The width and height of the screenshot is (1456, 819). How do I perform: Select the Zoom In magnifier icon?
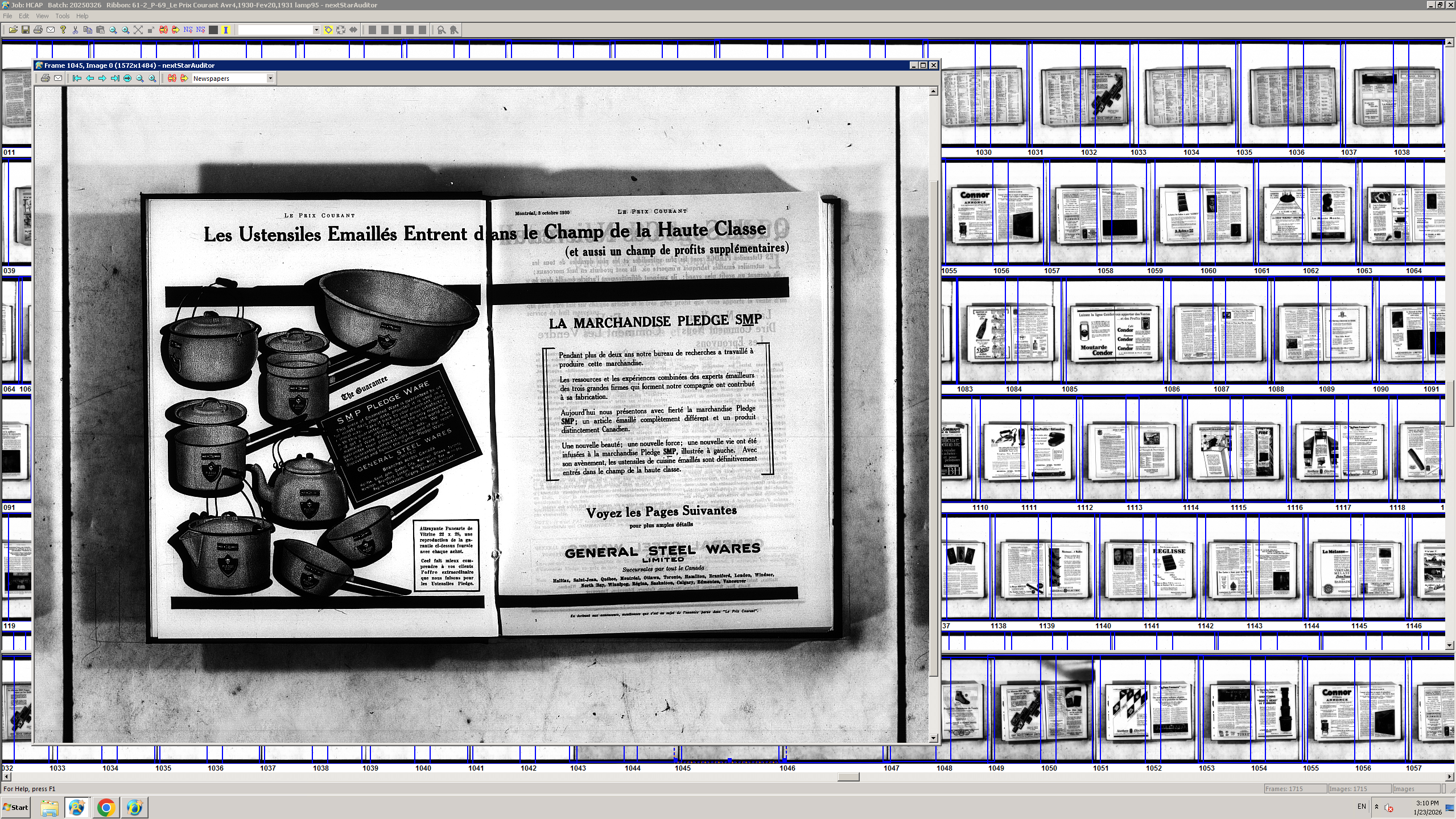125,30
